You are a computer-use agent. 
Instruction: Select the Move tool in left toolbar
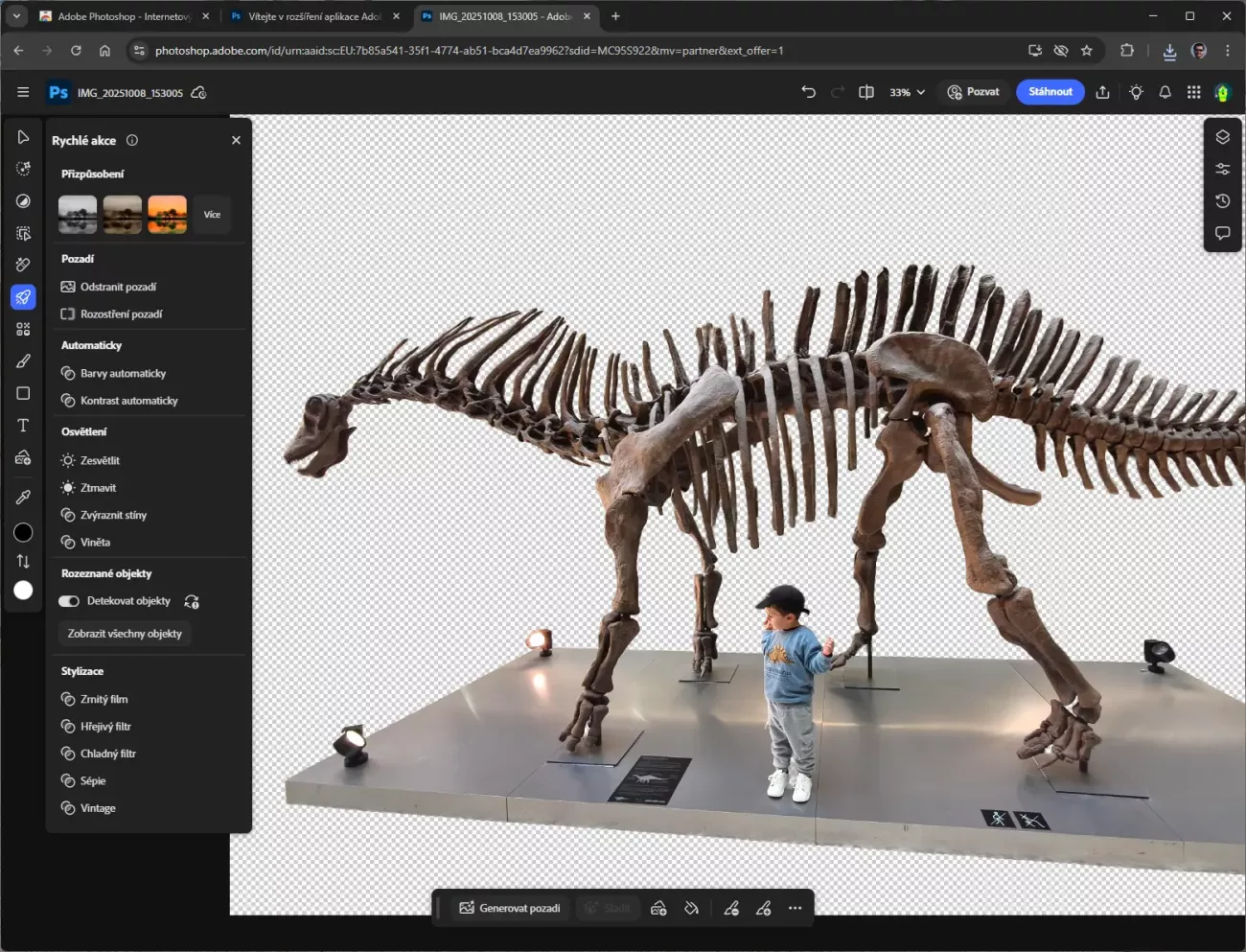coord(23,137)
